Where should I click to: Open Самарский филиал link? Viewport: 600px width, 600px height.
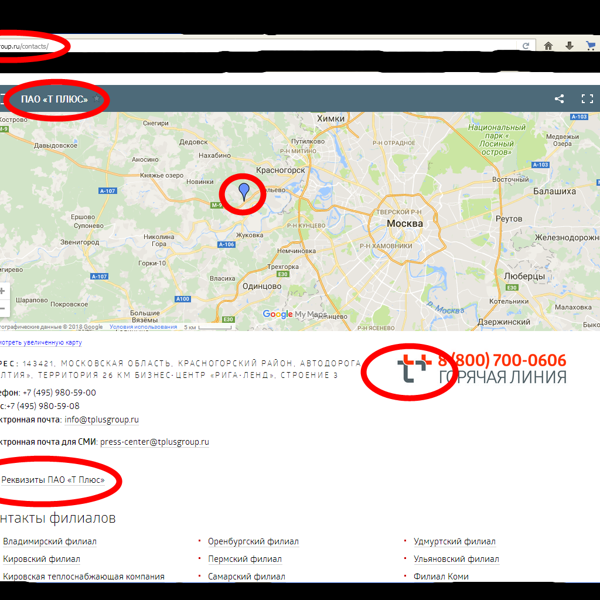pyautogui.click(x=246, y=576)
